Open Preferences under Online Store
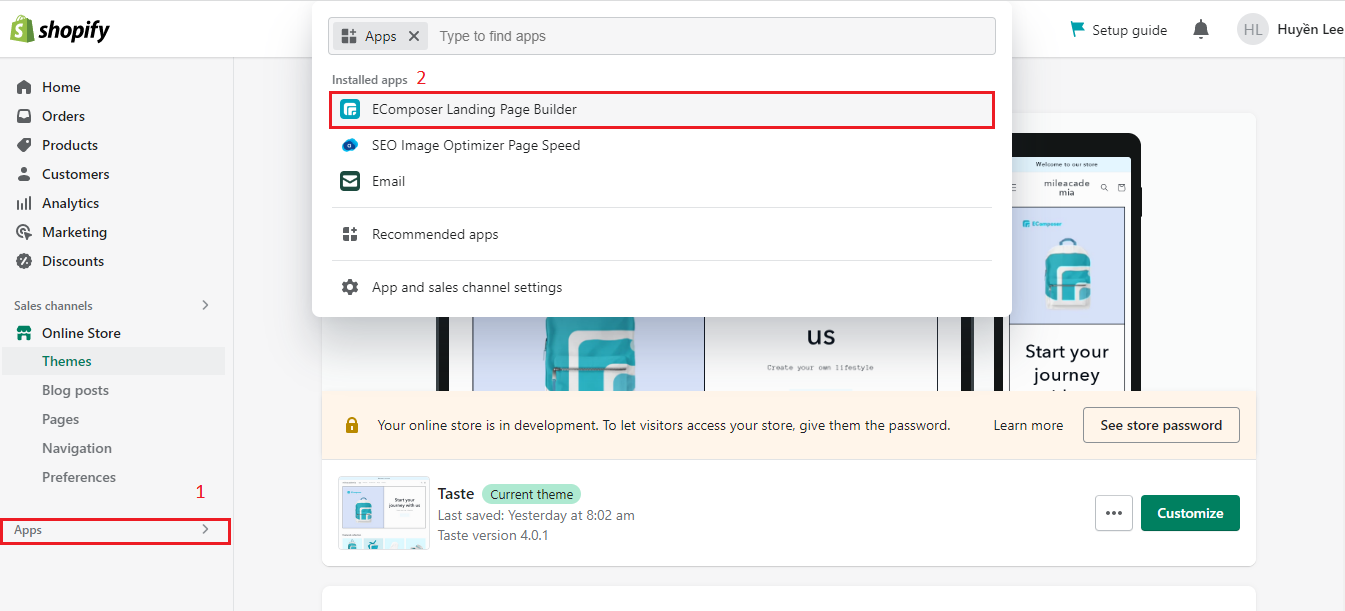1345x611 pixels. pyautogui.click(x=79, y=477)
